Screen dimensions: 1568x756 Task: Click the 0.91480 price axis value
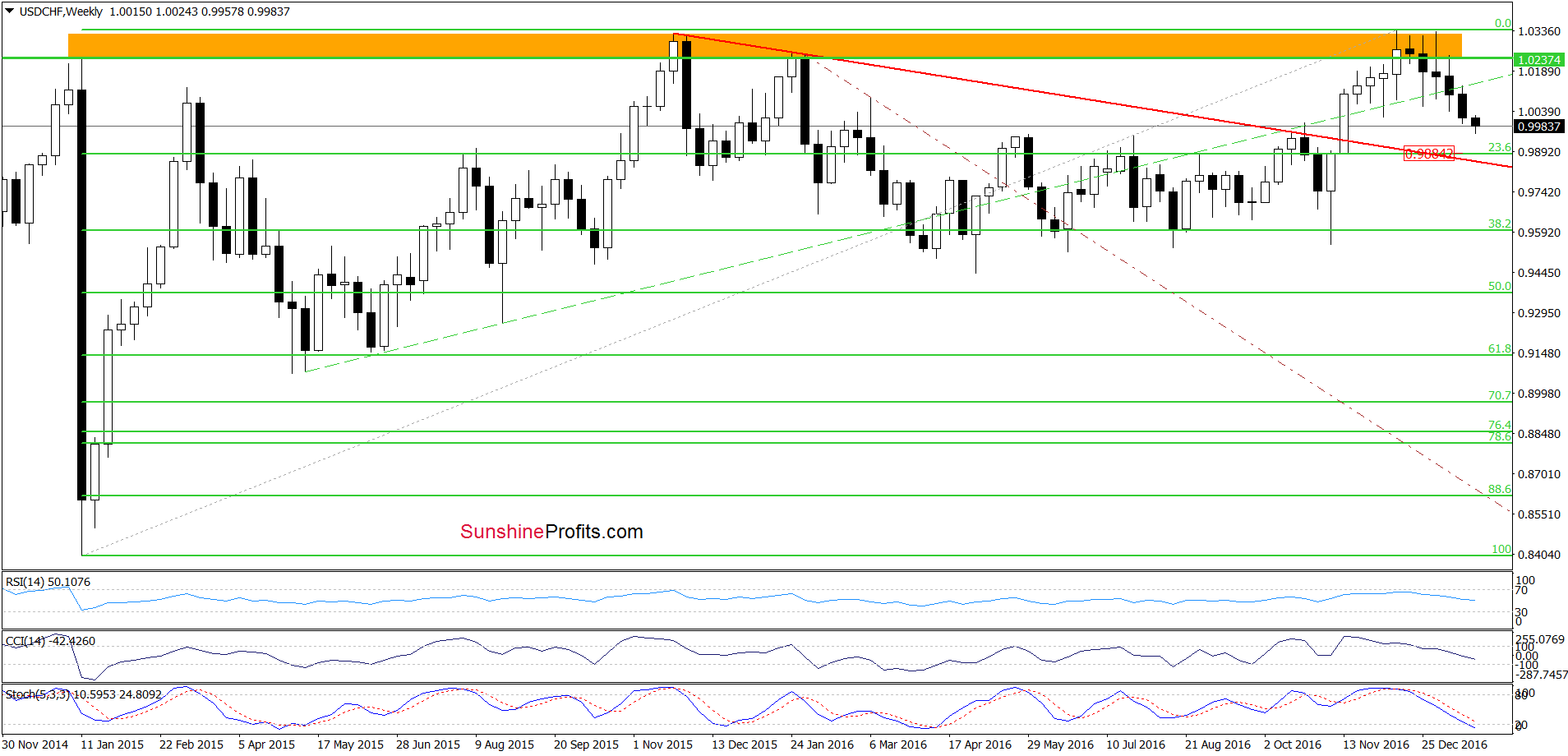[1539, 353]
